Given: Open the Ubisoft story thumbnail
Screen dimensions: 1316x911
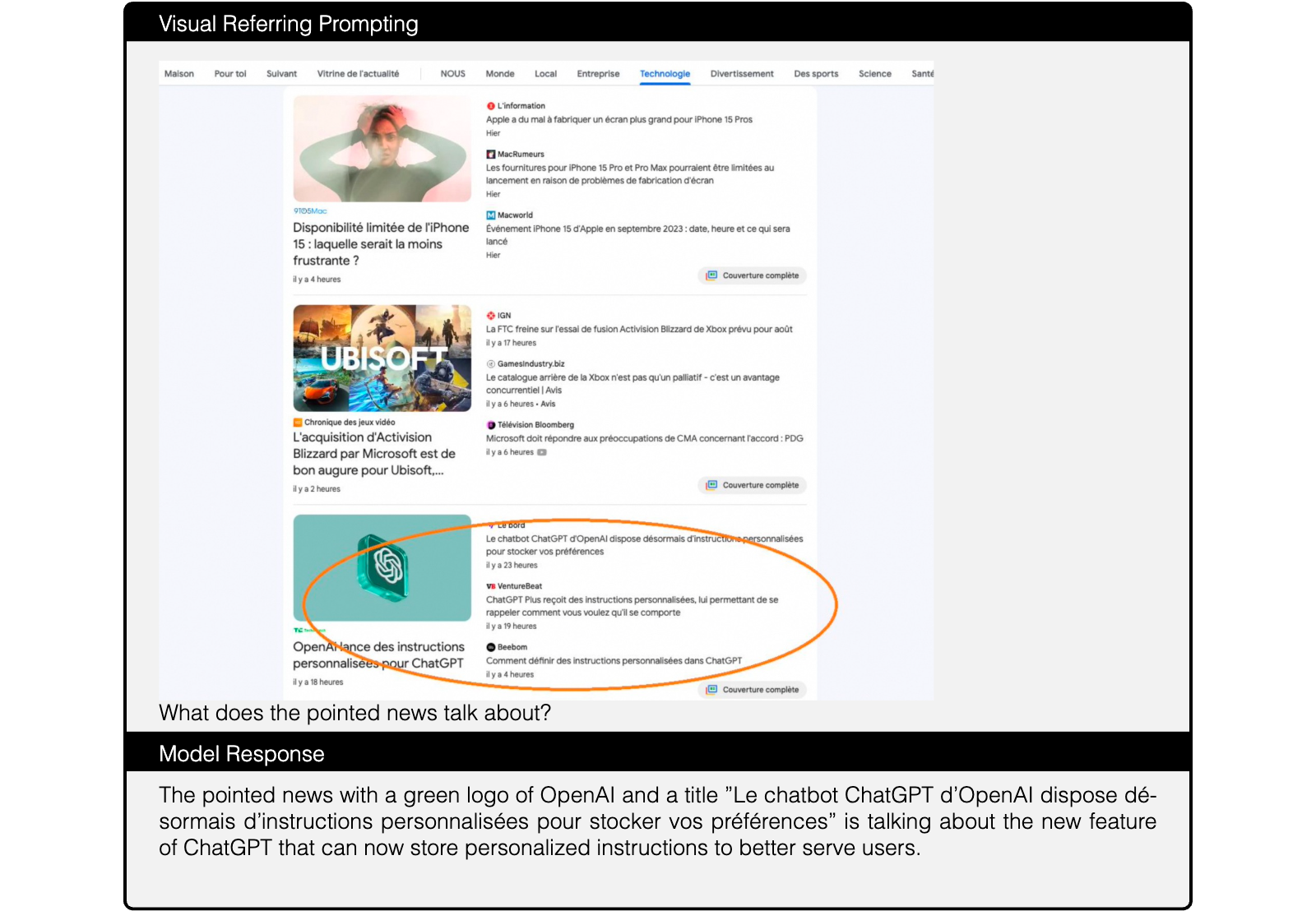Looking at the screenshot, I should coord(382,358).
